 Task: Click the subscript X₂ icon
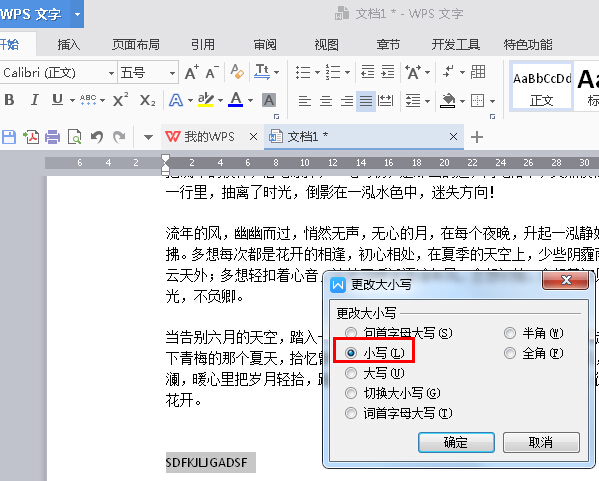click(x=147, y=100)
